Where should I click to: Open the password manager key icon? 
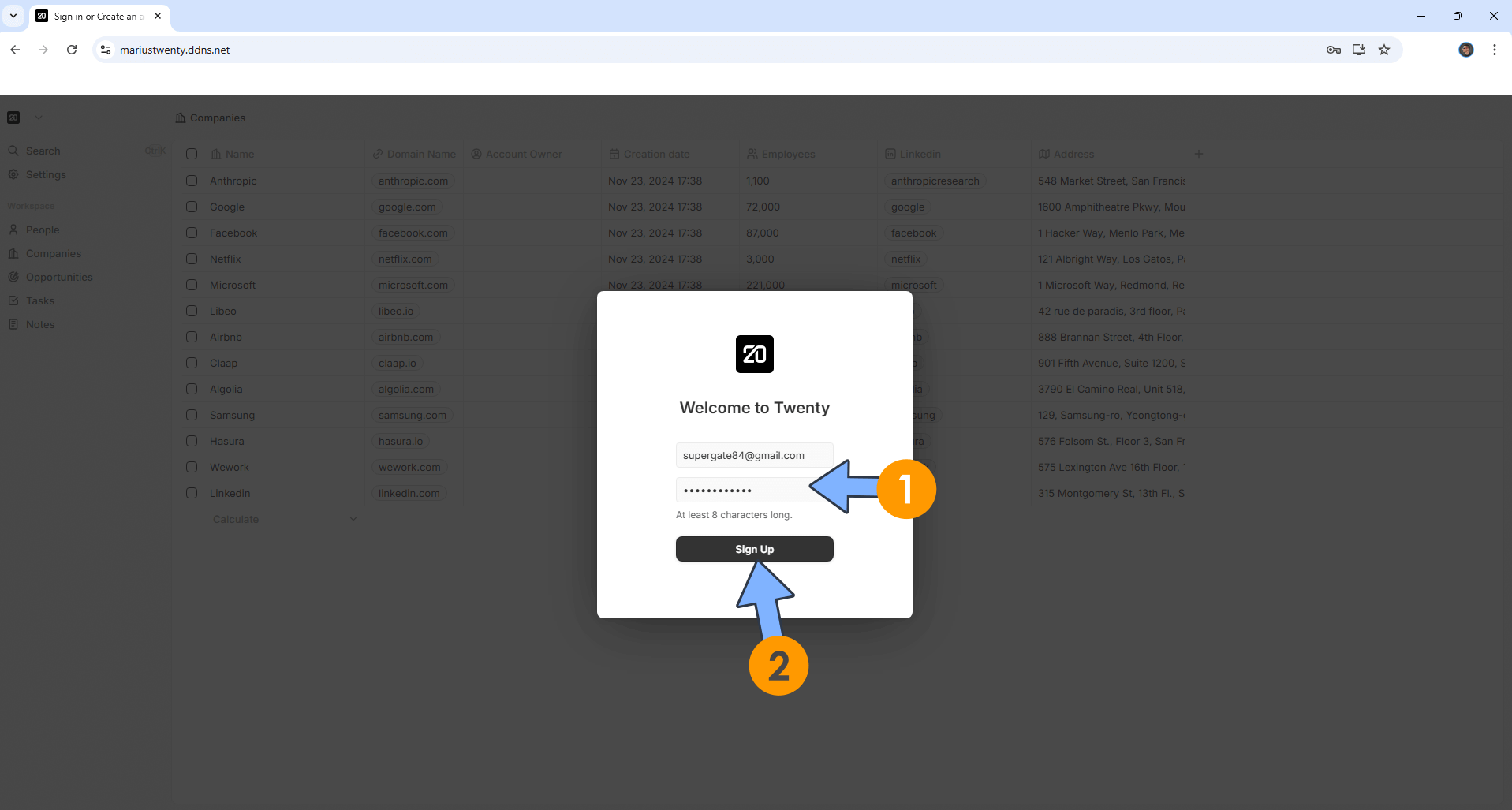[x=1333, y=50]
